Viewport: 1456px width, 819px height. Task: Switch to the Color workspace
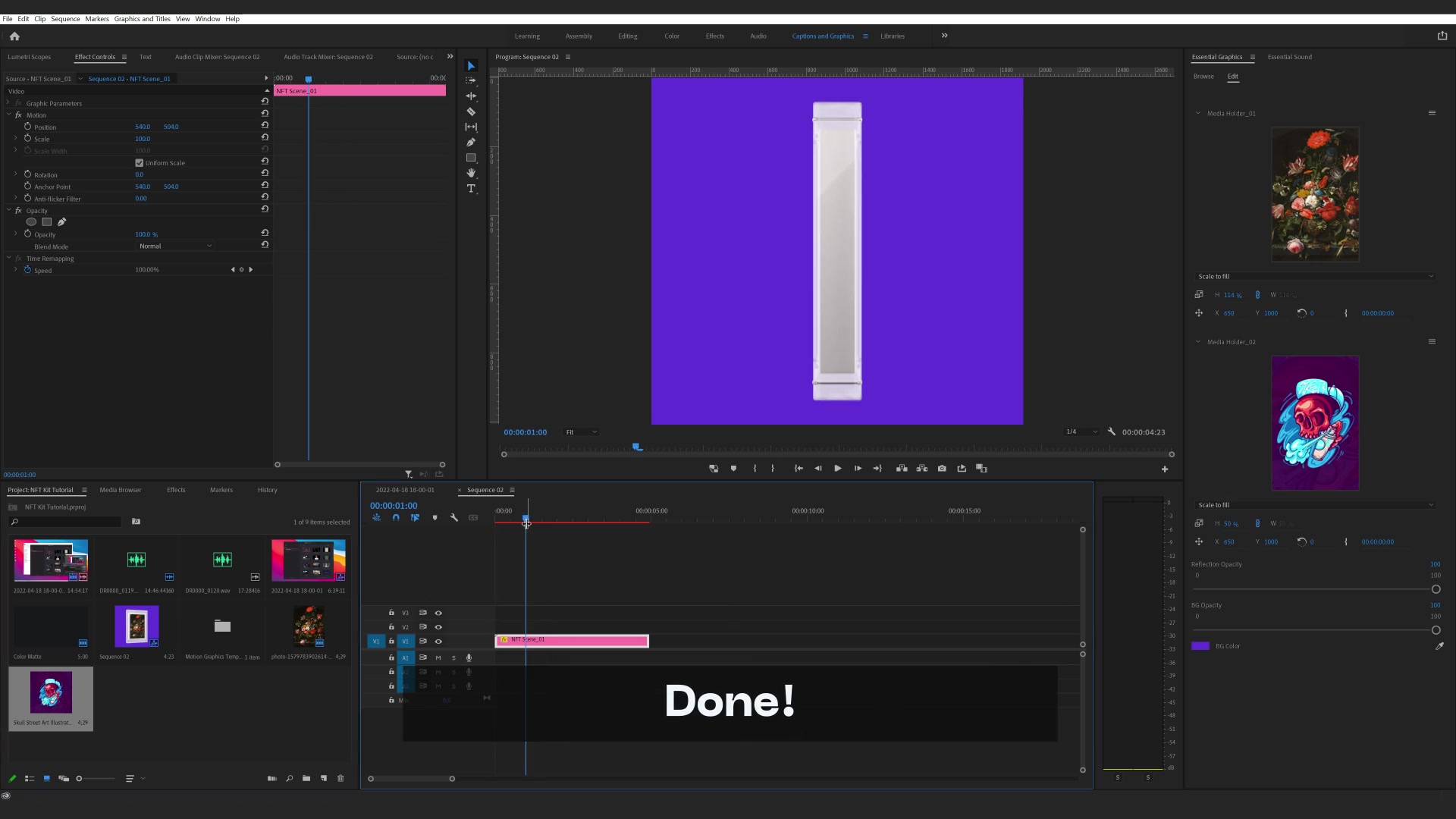[x=672, y=36]
